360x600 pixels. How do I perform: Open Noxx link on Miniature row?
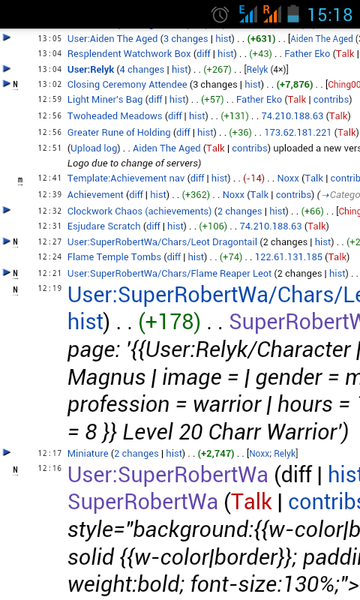[259, 453]
